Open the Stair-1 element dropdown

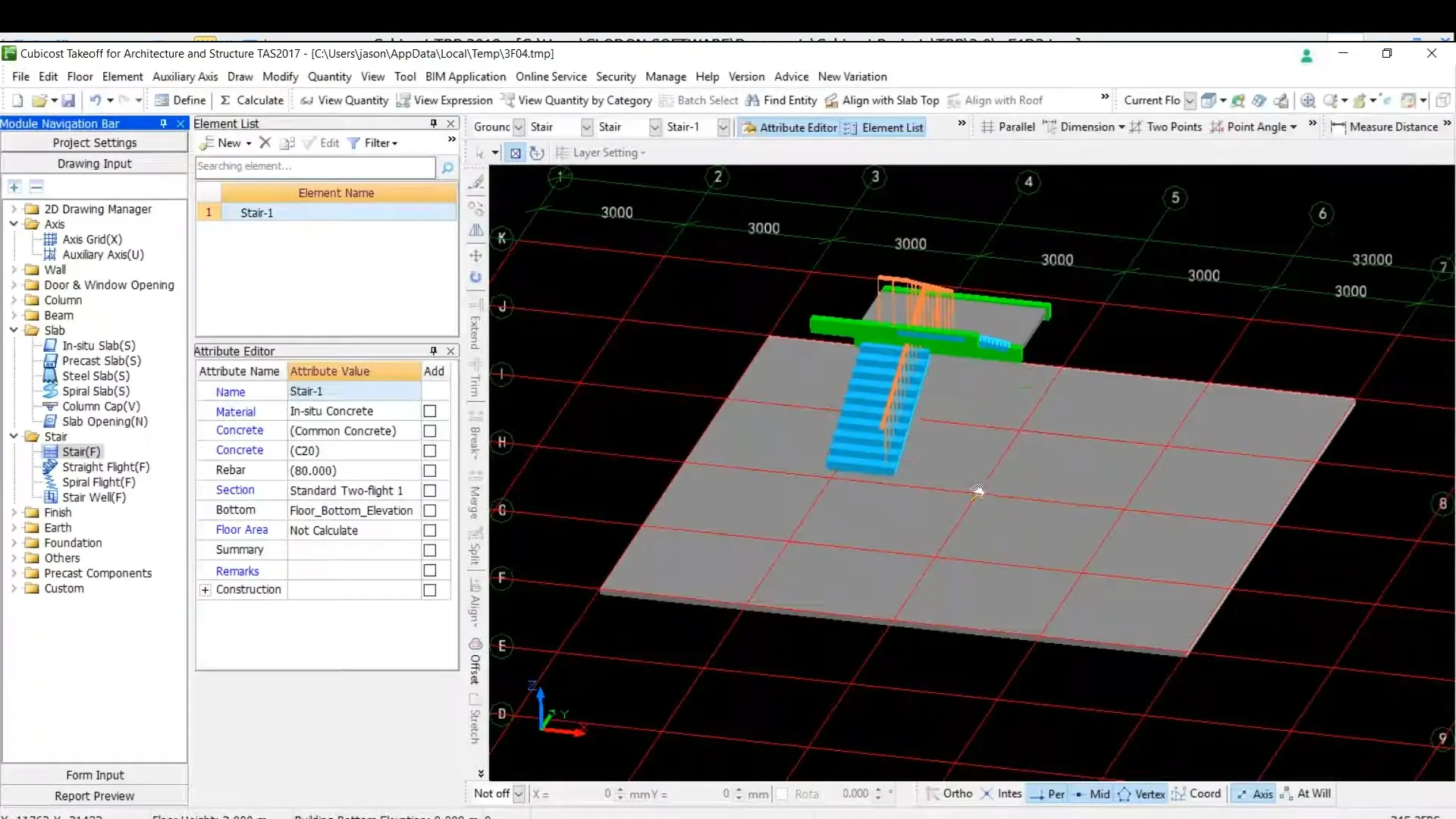click(x=723, y=127)
